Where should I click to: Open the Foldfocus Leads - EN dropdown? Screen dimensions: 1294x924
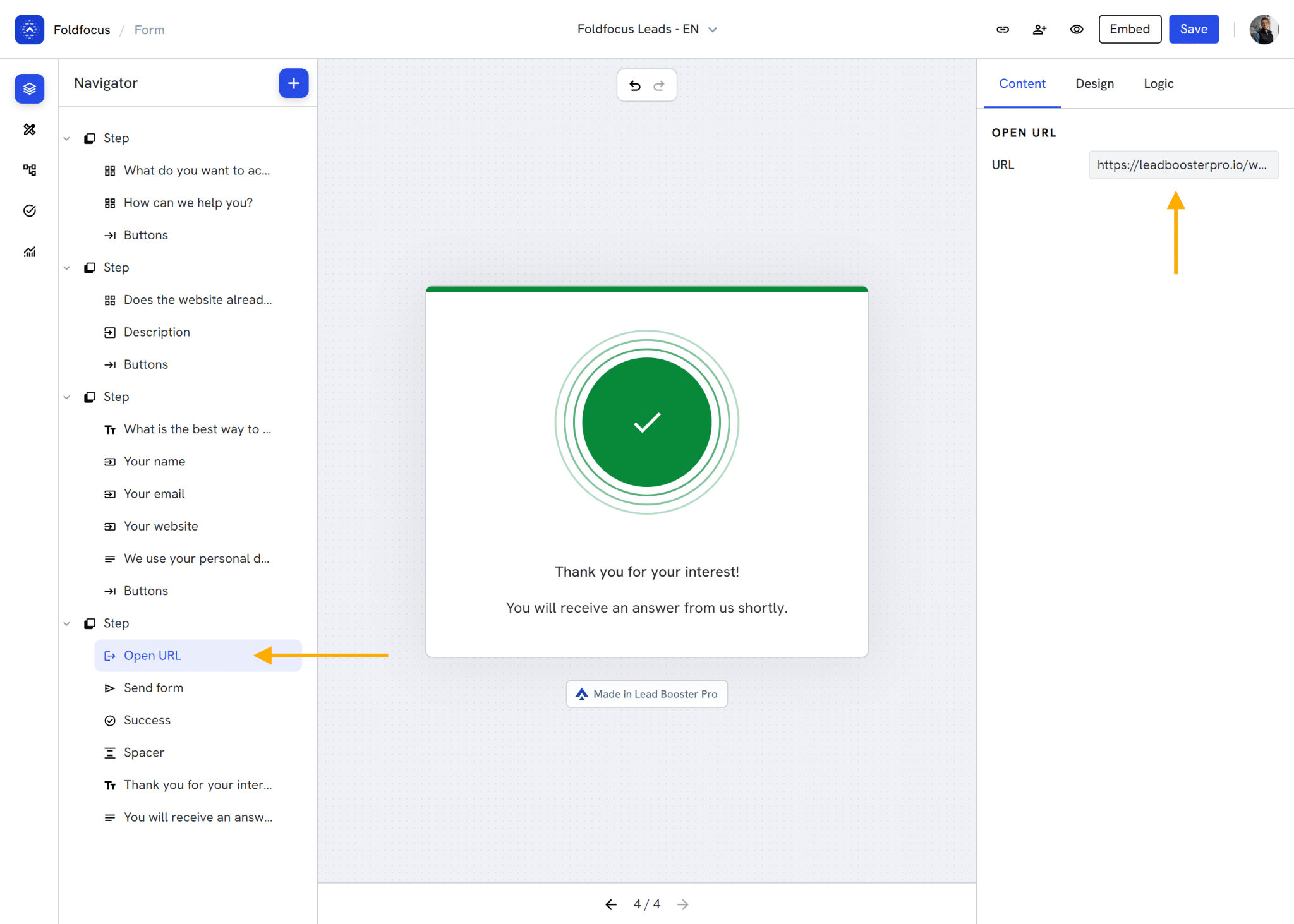647,29
